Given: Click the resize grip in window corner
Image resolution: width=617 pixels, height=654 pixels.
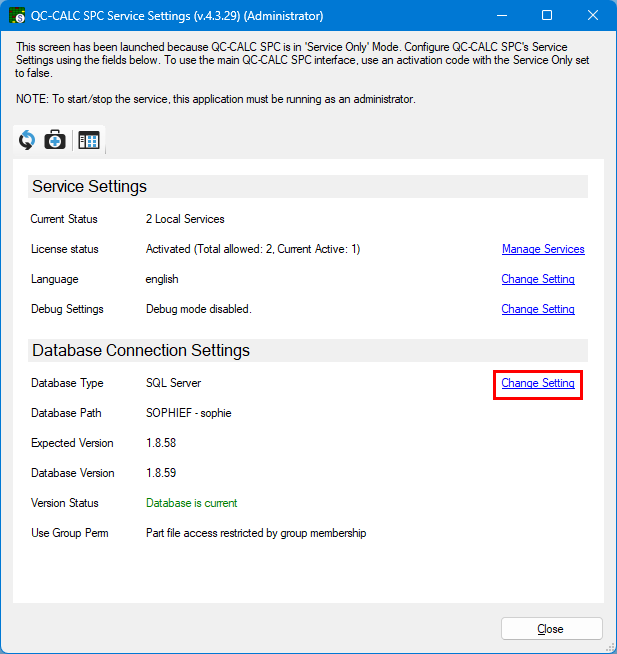Looking at the screenshot, I should point(610,649).
